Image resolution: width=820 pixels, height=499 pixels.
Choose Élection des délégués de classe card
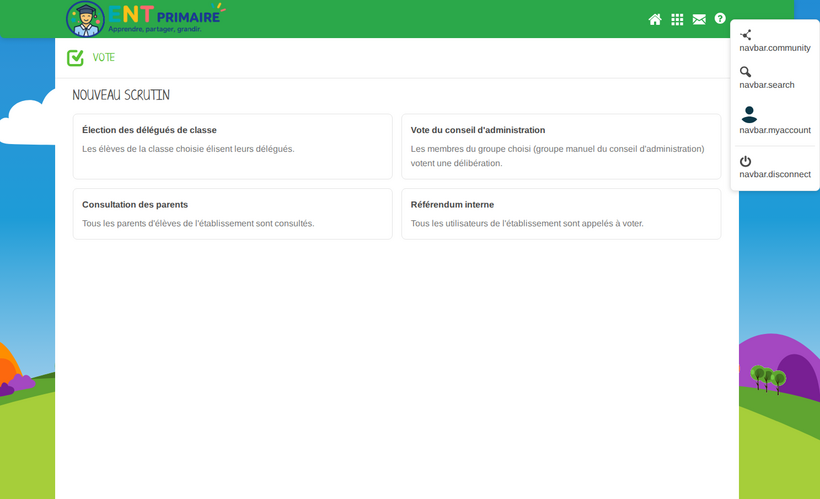tap(233, 146)
